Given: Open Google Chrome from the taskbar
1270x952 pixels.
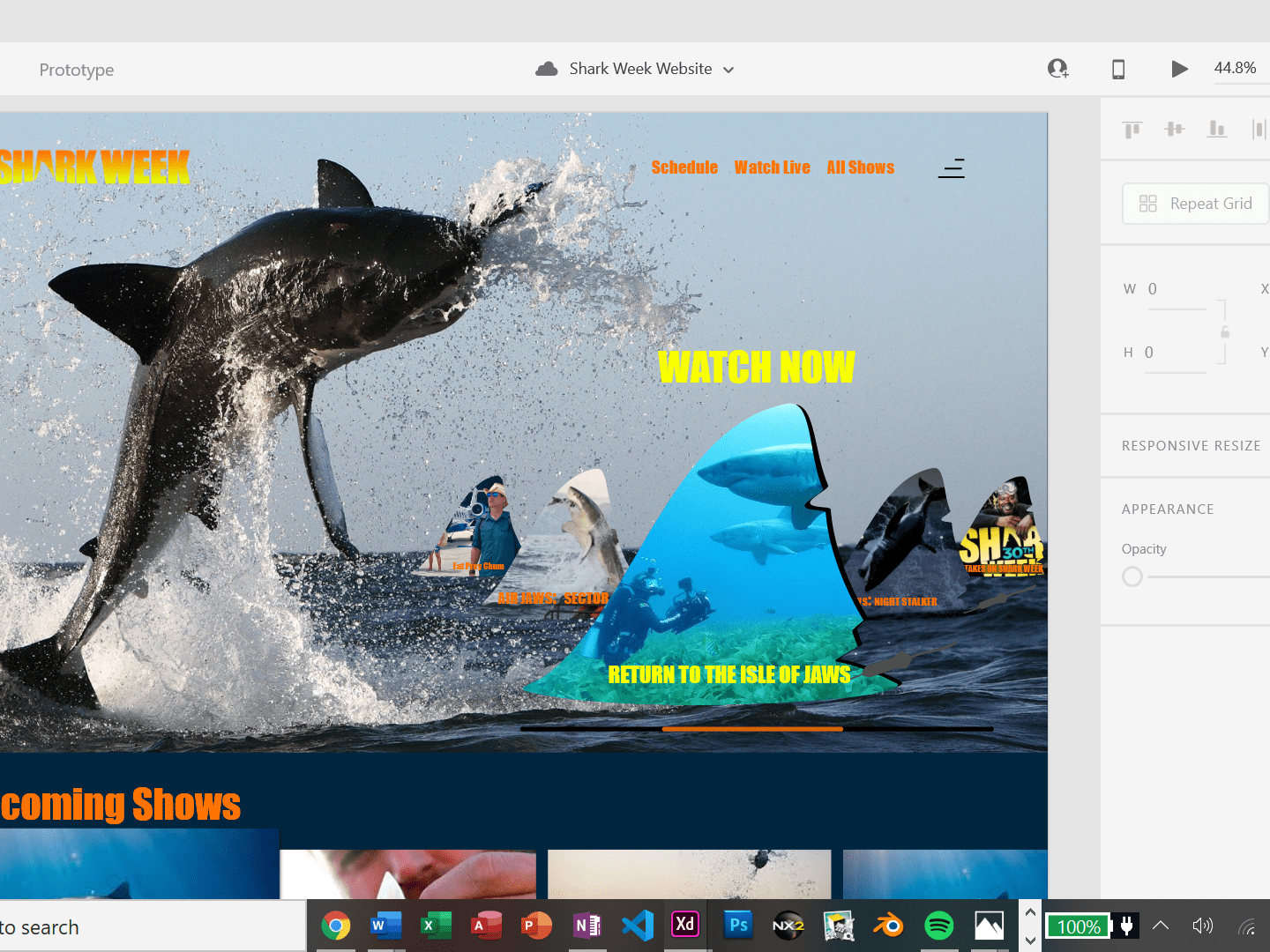Looking at the screenshot, I should pyautogui.click(x=336, y=926).
